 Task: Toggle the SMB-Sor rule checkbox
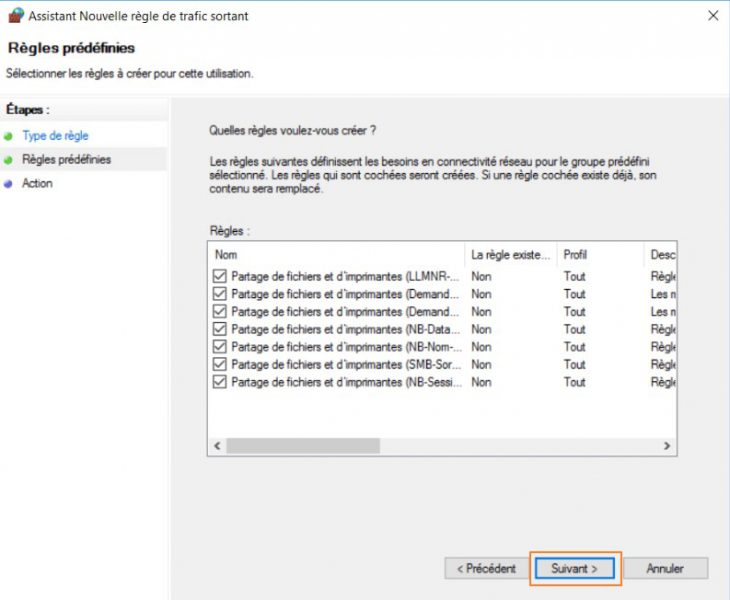[219, 364]
